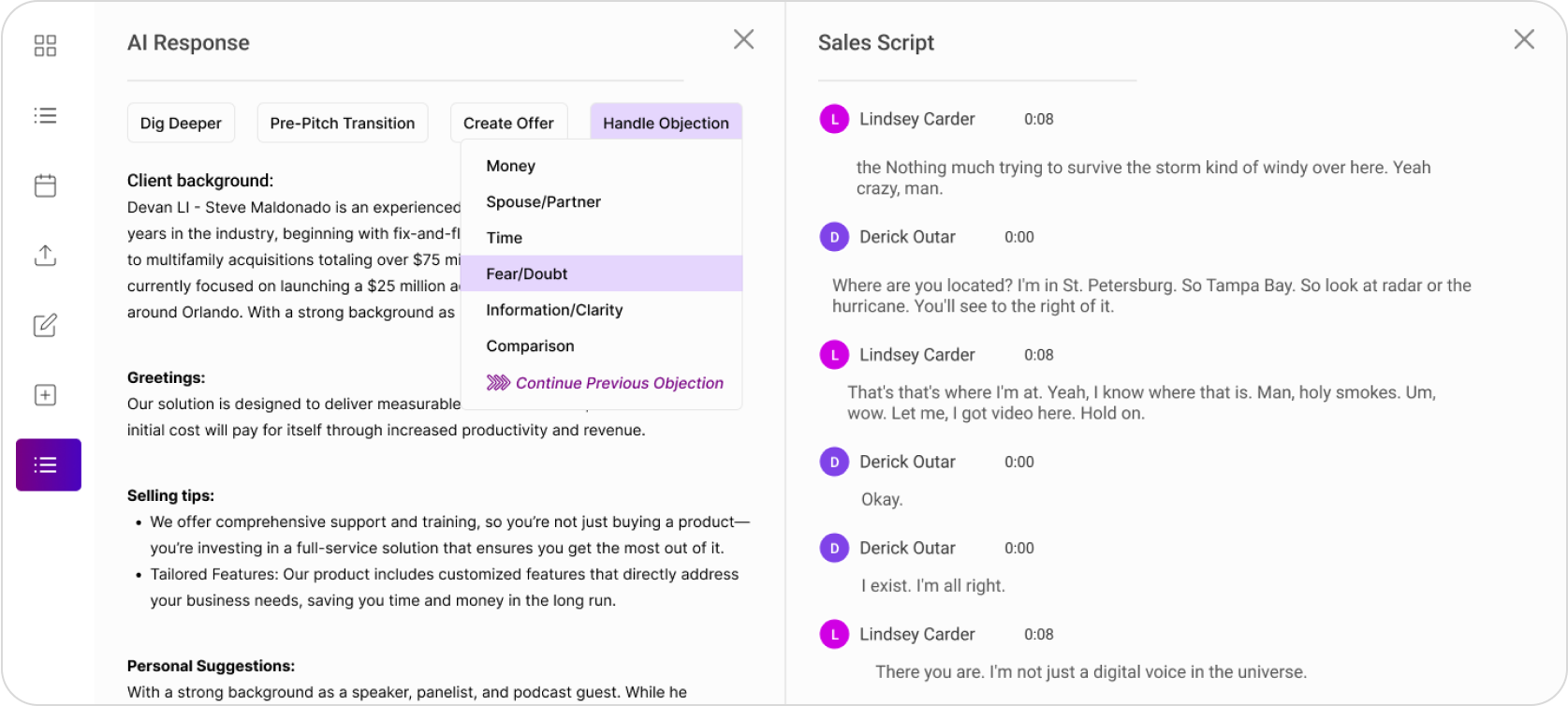The width and height of the screenshot is (1568, 706).
Task: Select Comparison objection option
Action: click(x=530, y=346)
